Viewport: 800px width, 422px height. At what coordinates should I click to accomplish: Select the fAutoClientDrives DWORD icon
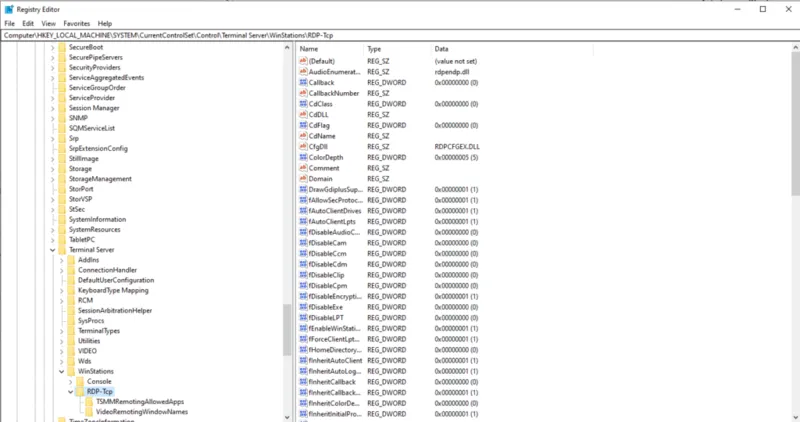pyautogui.click(x=303, y=211)
